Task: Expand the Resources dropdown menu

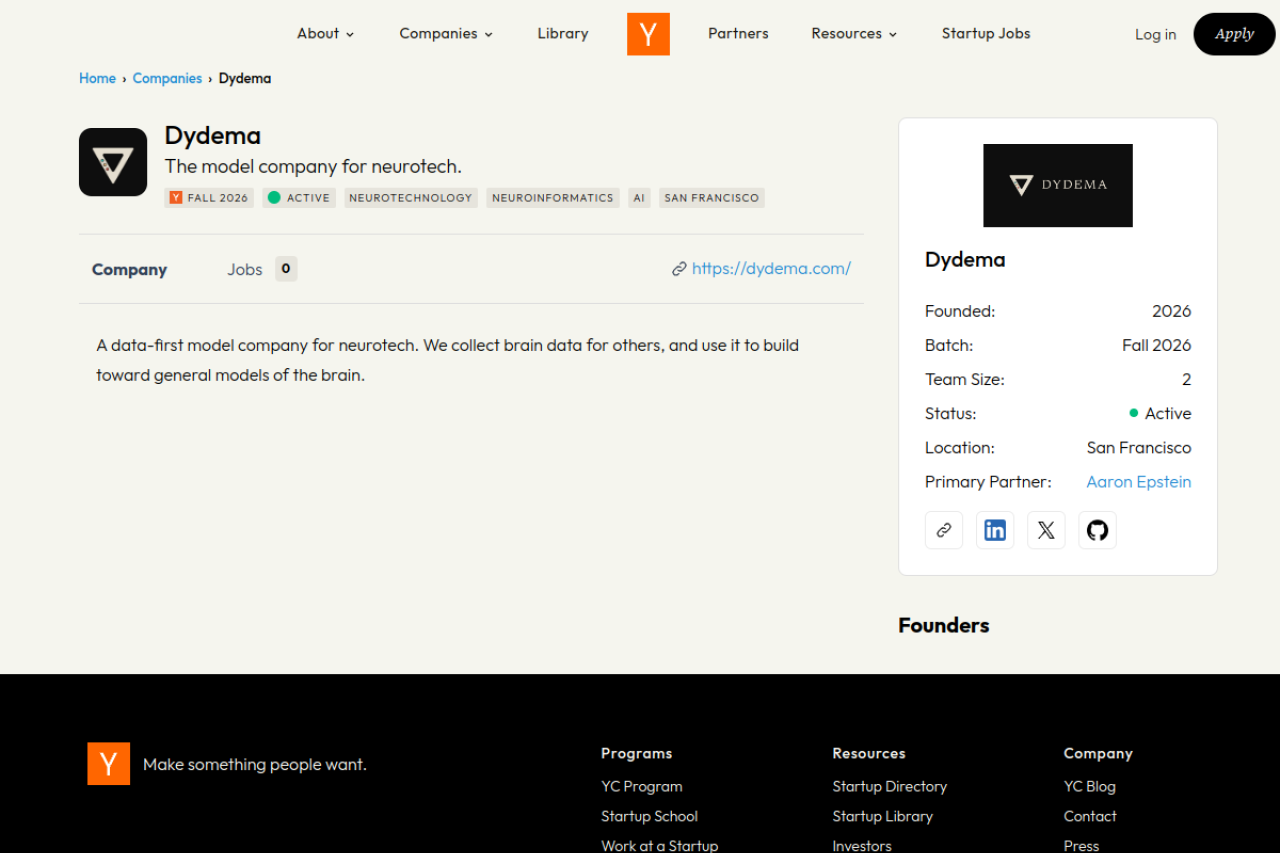Action: pos(854,34)
